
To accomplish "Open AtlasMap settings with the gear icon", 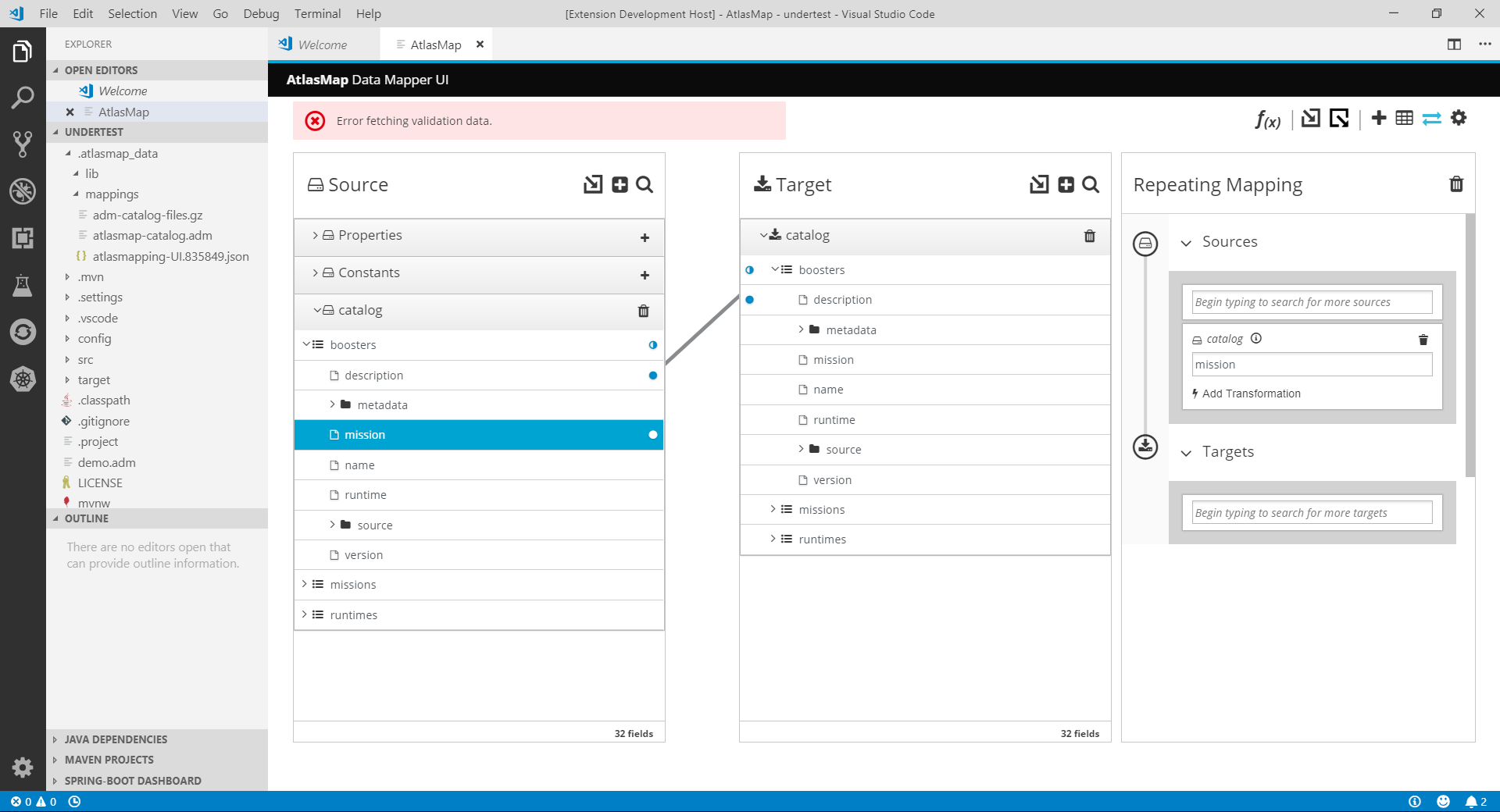I will click(x=1458, y=118).
